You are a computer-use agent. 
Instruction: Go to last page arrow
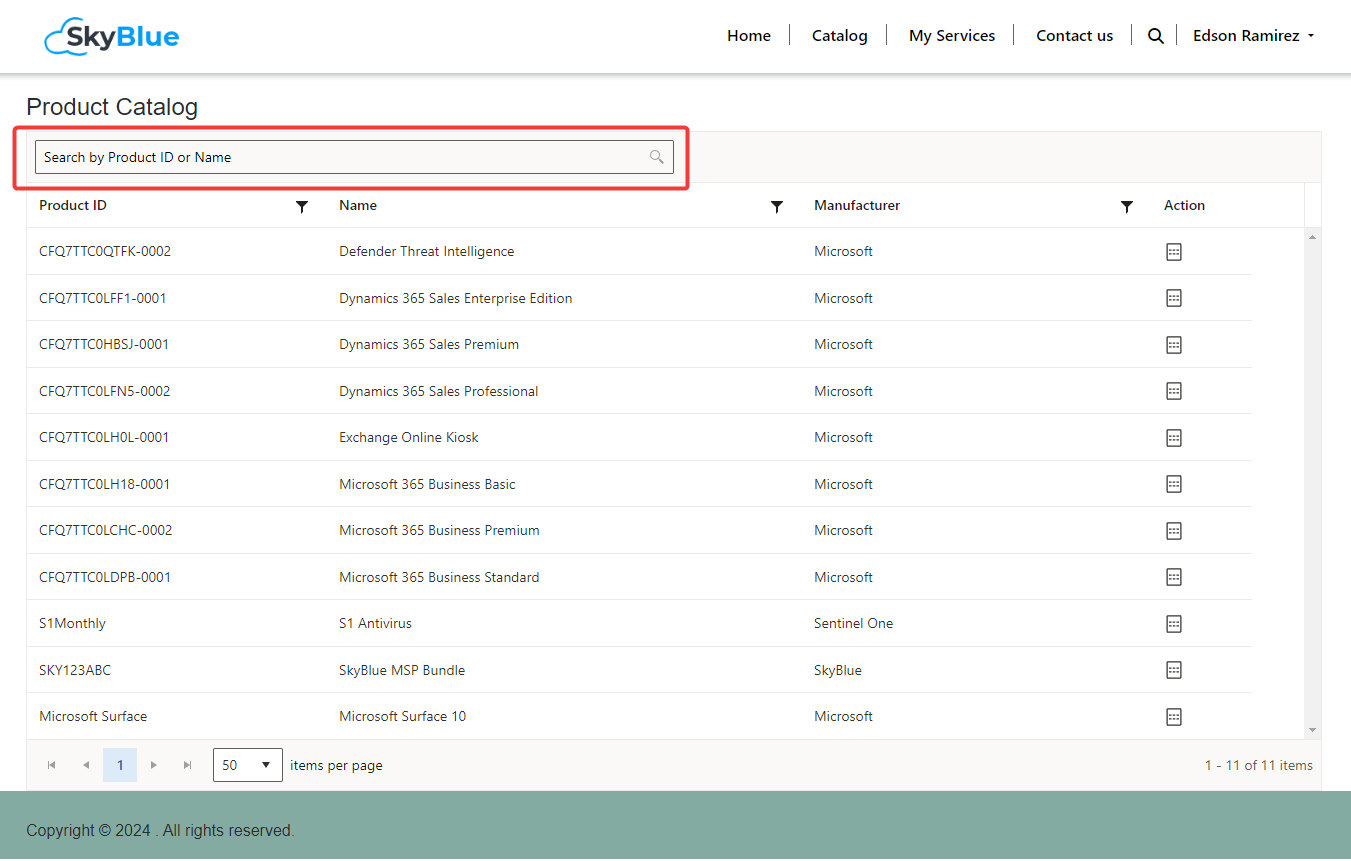pyautogui.click(x=187, y=765)
